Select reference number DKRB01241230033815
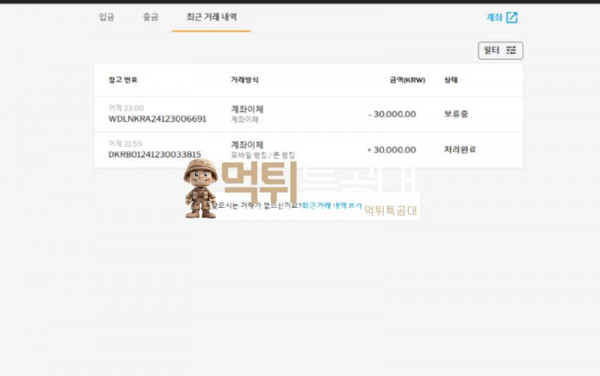600x376 pixels. point(155,155)
